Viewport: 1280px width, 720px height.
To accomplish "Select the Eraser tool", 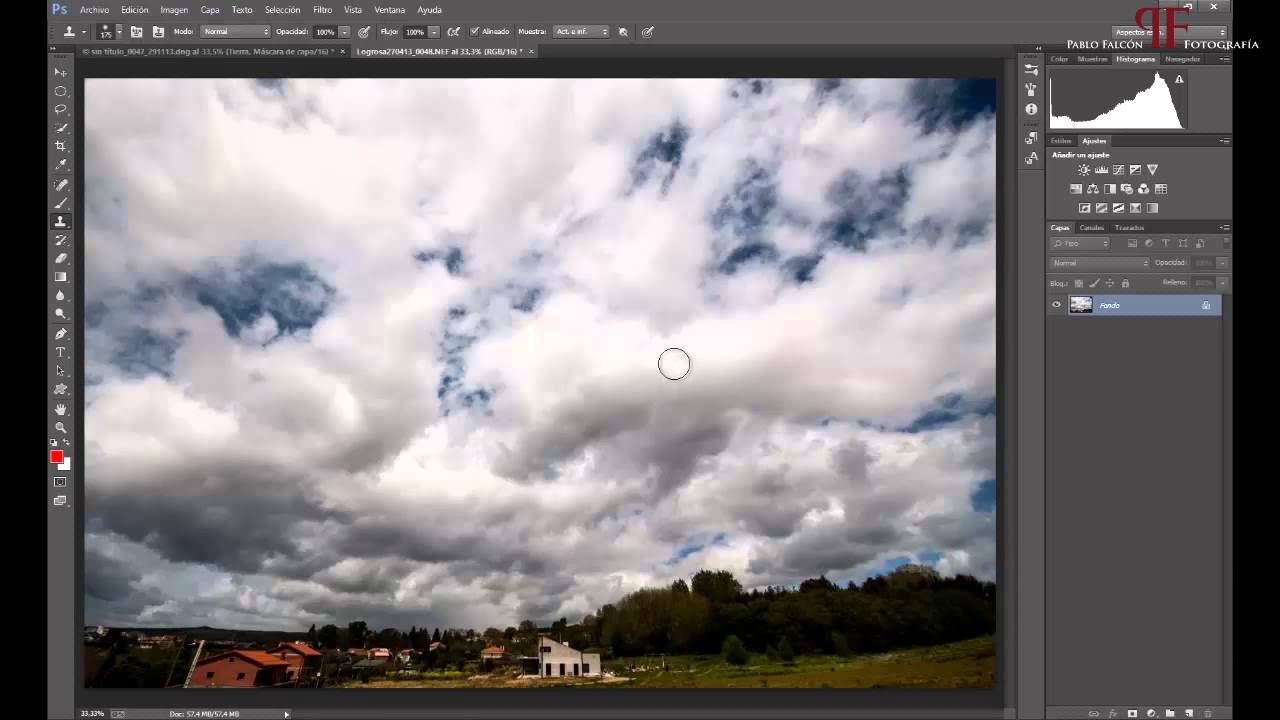I will [x=61, y=258].
